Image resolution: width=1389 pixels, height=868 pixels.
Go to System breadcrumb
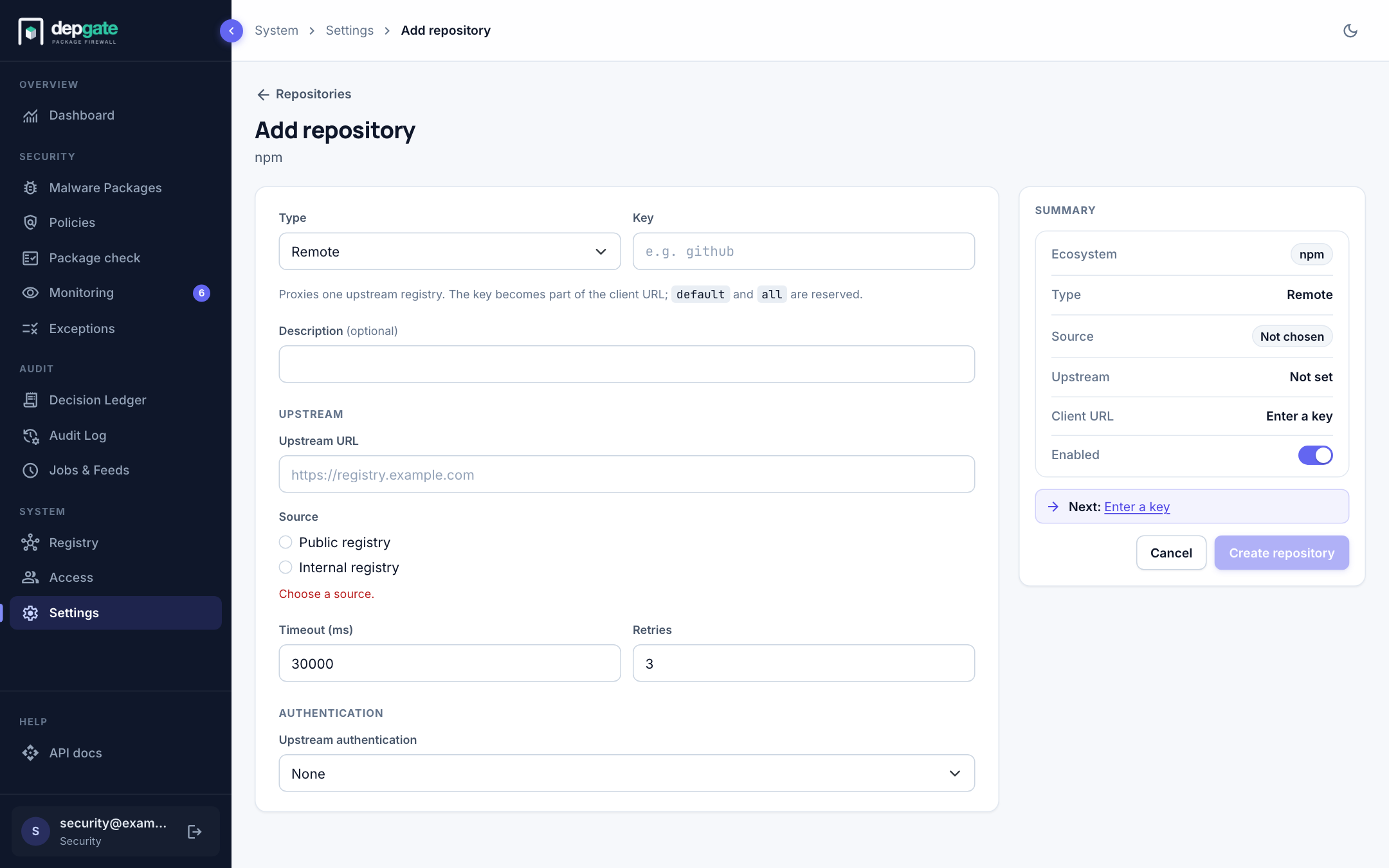point(277,30)
